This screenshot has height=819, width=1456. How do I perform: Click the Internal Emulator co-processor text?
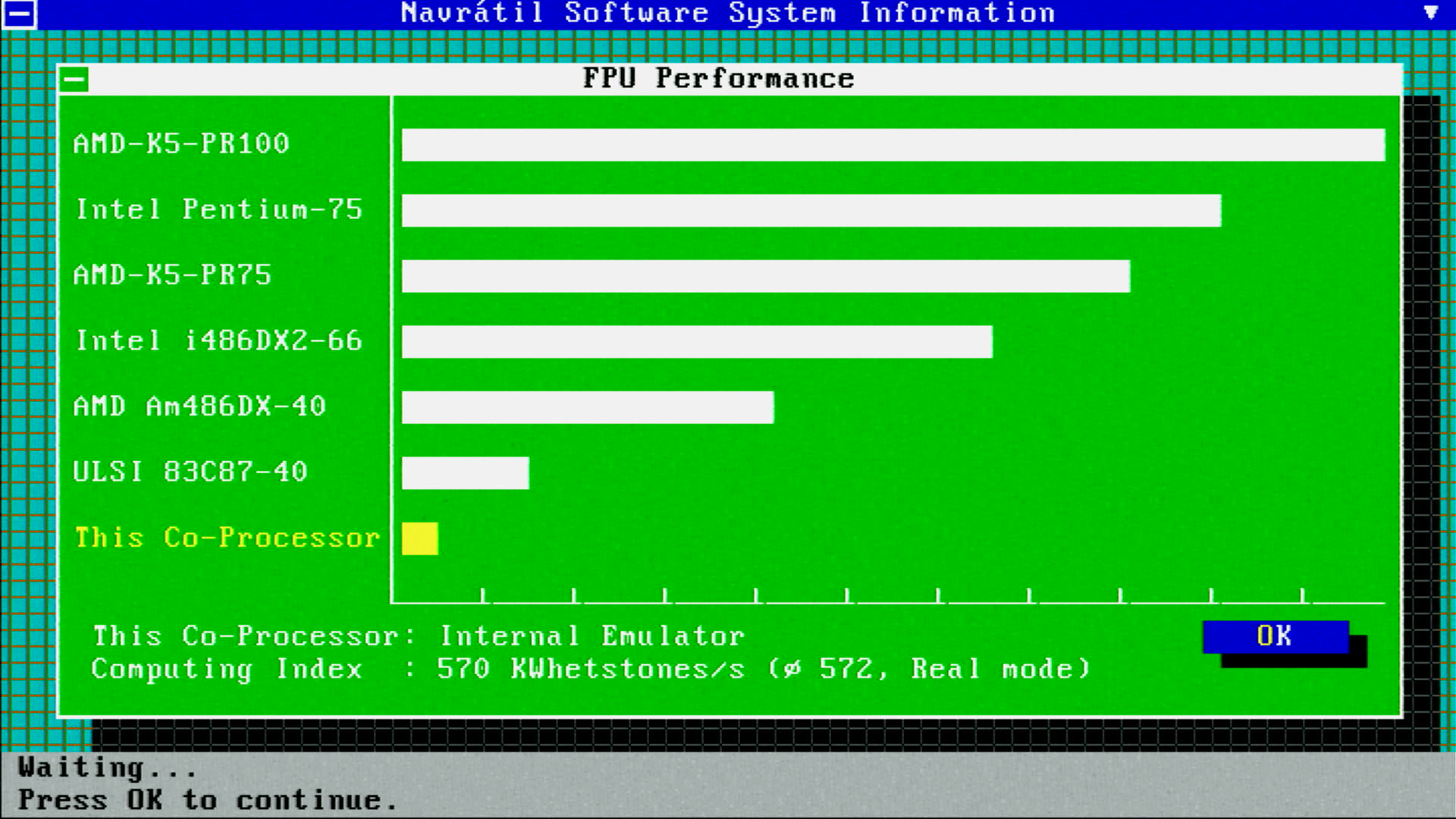(592, 636)
